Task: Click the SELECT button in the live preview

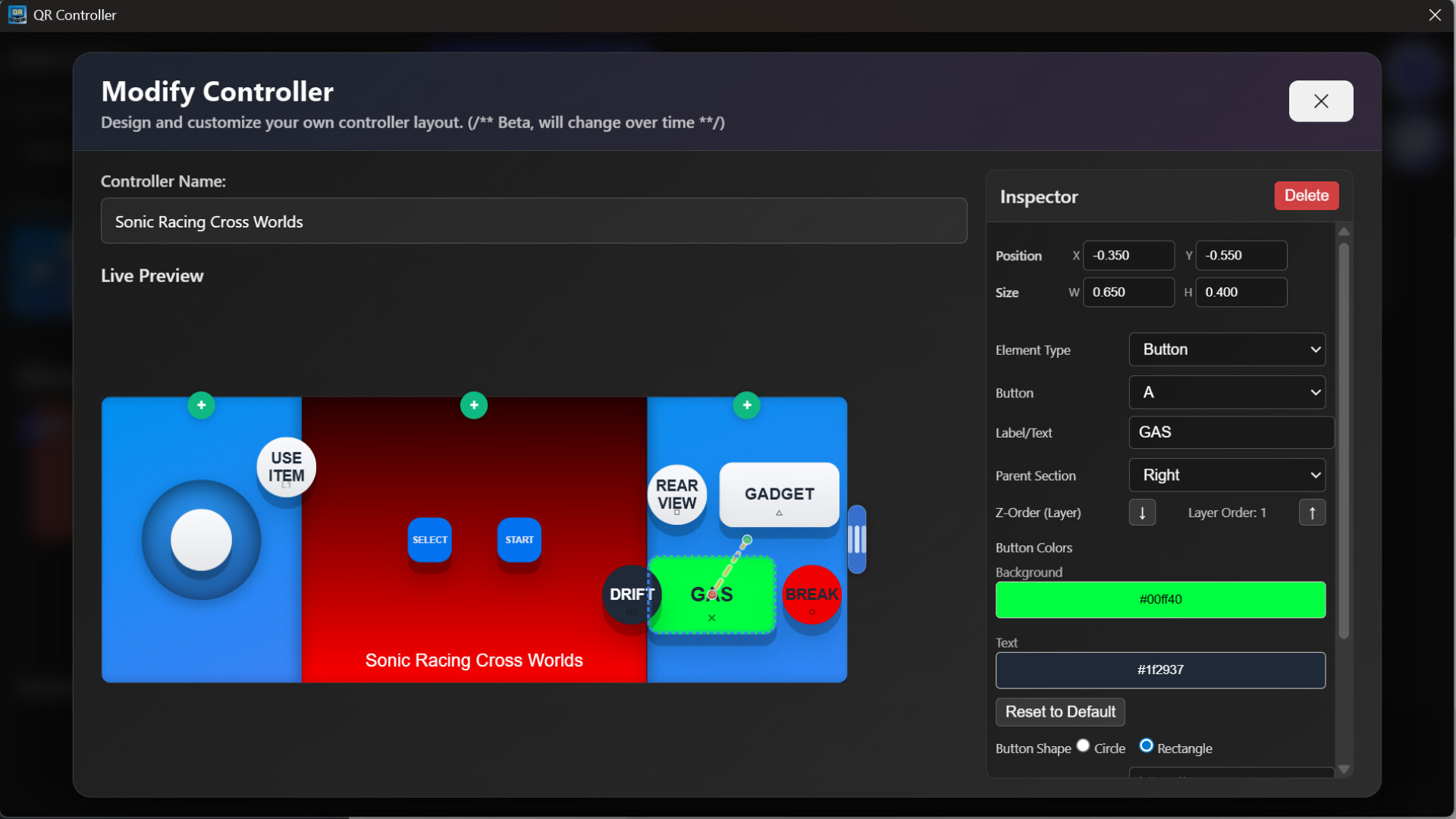Action: coord(429,540)
